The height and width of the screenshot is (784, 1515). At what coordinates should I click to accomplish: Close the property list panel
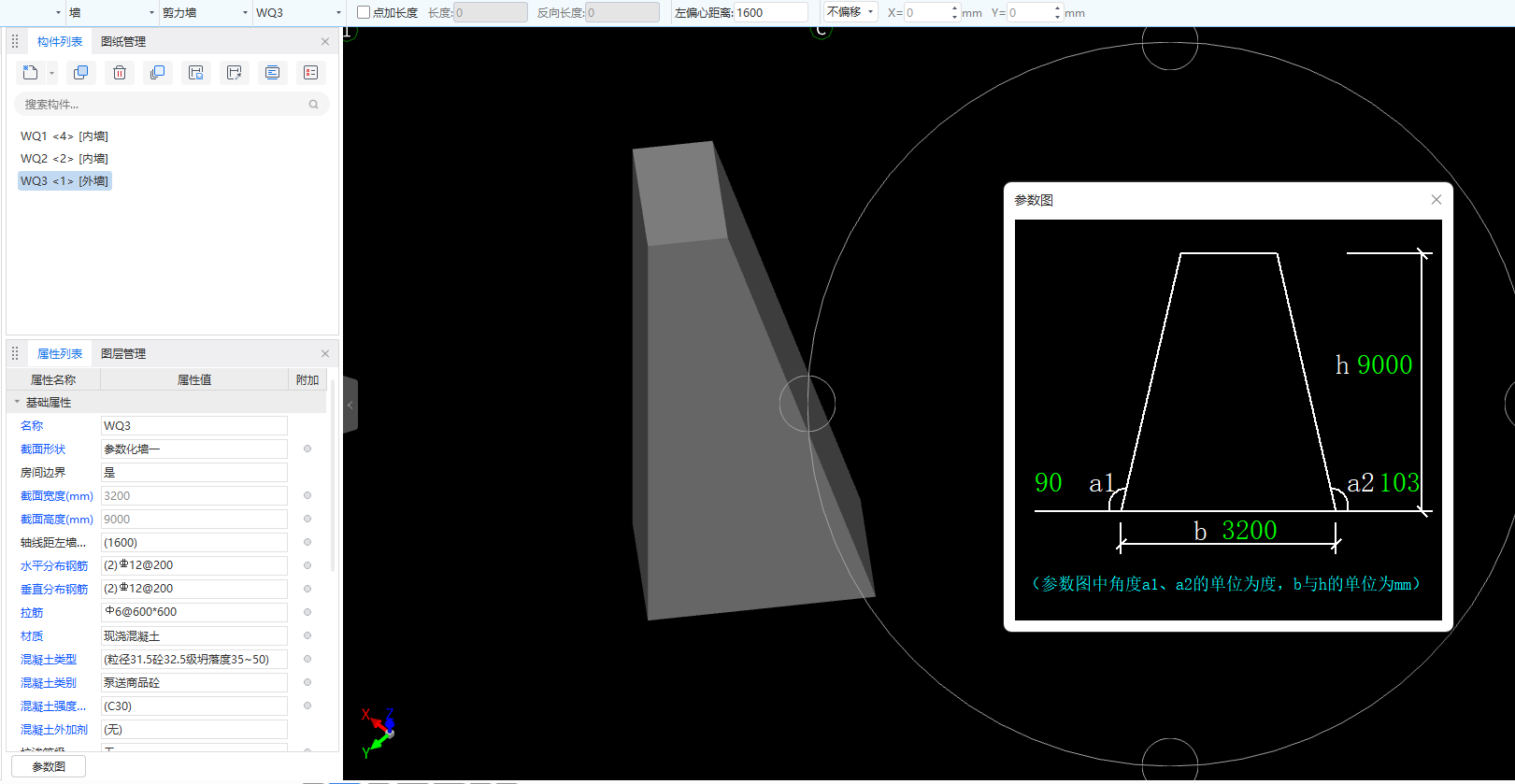(x=325, y=353)
